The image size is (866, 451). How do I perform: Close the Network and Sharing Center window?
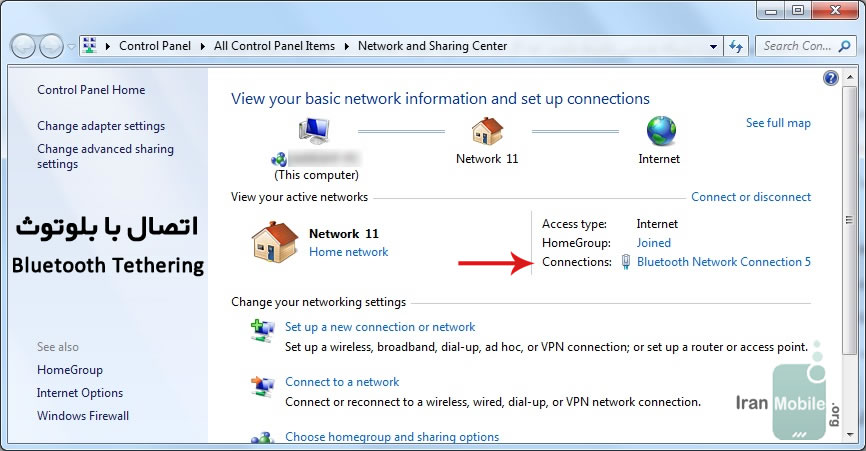[836, 10]
